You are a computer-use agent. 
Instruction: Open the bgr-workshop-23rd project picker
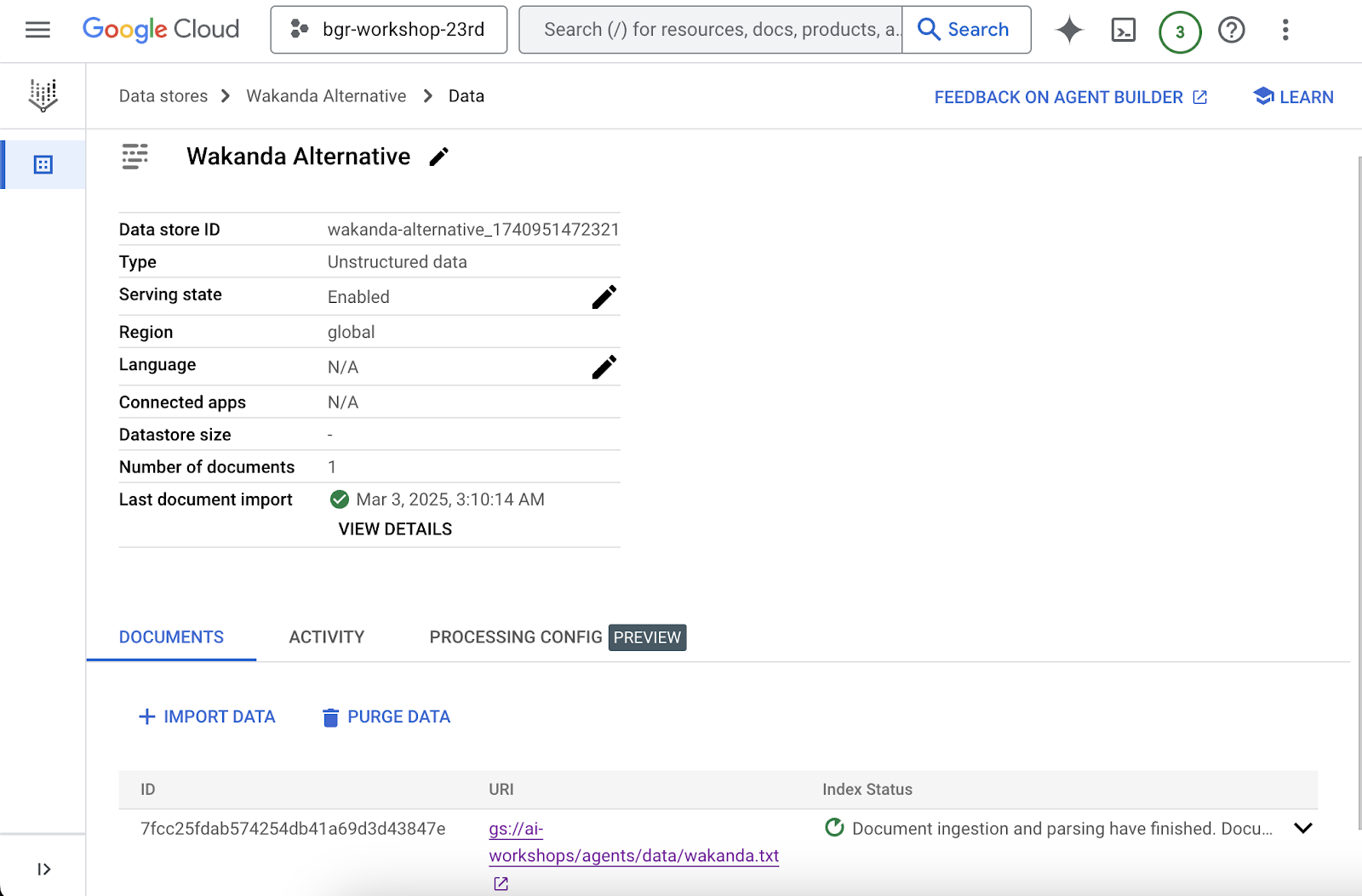click(389, 30)
